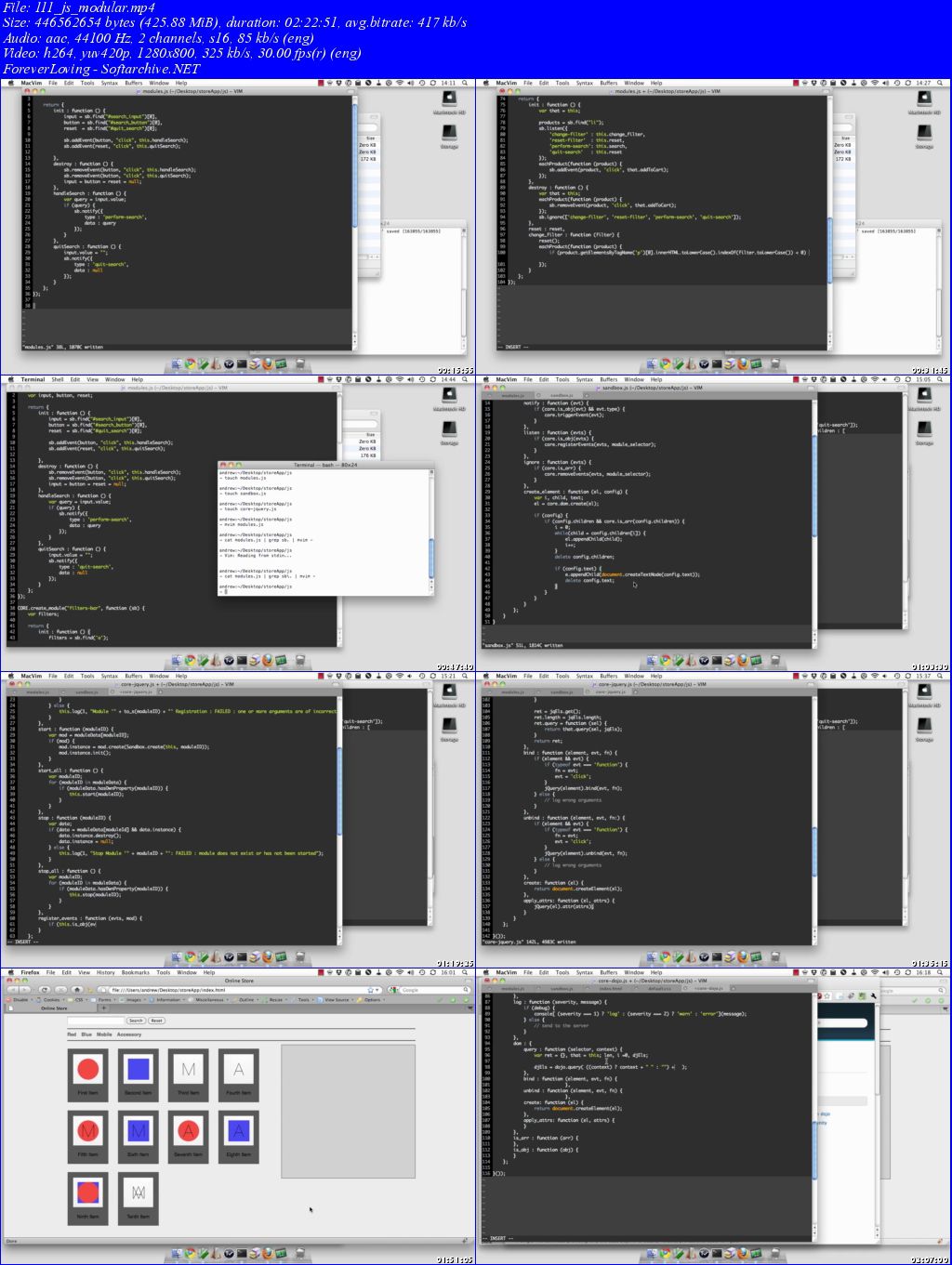952x1265 pixels.
Task: Click sandbox.js tab in 15:05 MacVim frame
Action: tap(561, 395)
